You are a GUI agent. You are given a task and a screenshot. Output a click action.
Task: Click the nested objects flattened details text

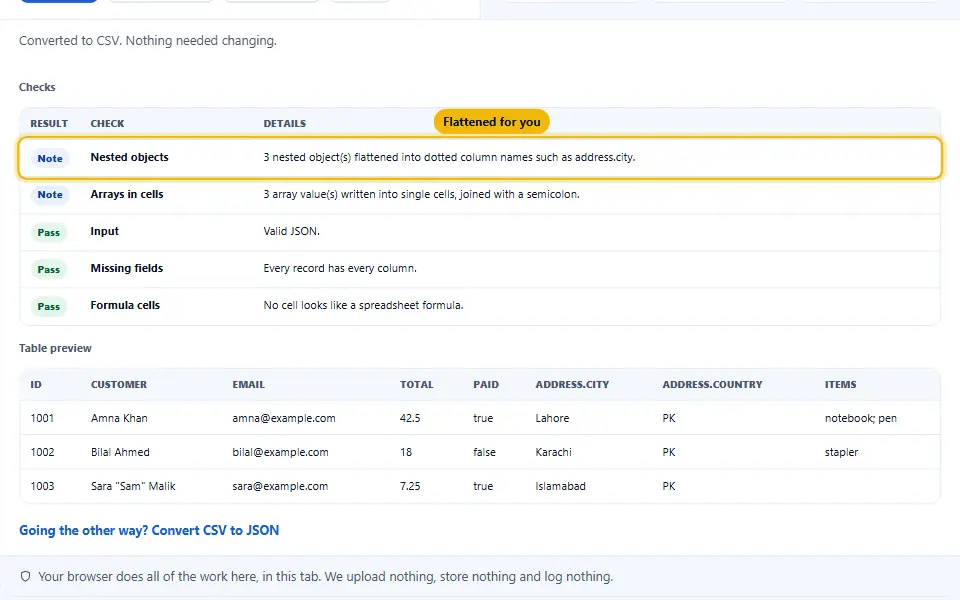coord(449,157)
